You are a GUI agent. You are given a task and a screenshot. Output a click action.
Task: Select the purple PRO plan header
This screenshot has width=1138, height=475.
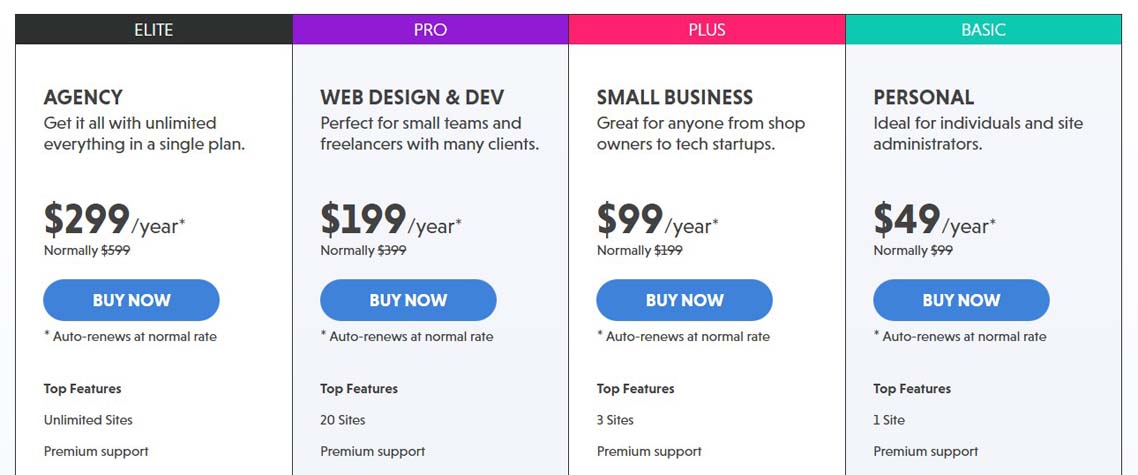click(430, 30)
